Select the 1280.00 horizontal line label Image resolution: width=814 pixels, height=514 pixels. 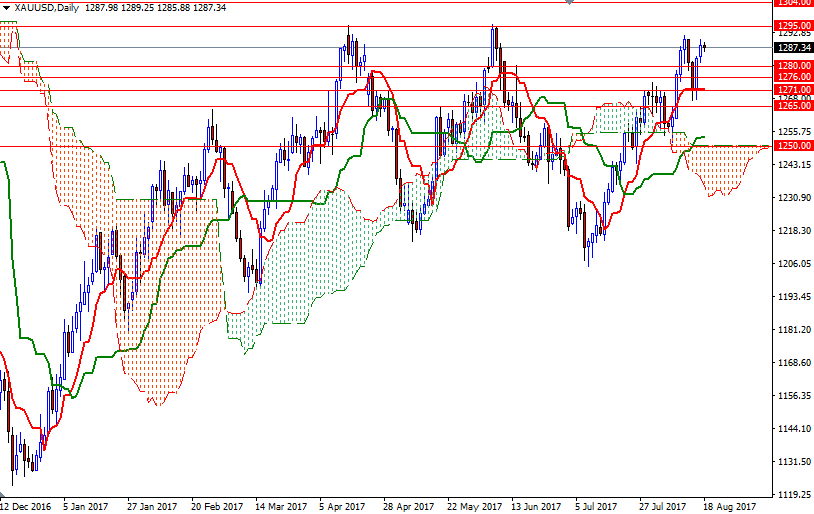pyautogui.click(x=793, y=66)
